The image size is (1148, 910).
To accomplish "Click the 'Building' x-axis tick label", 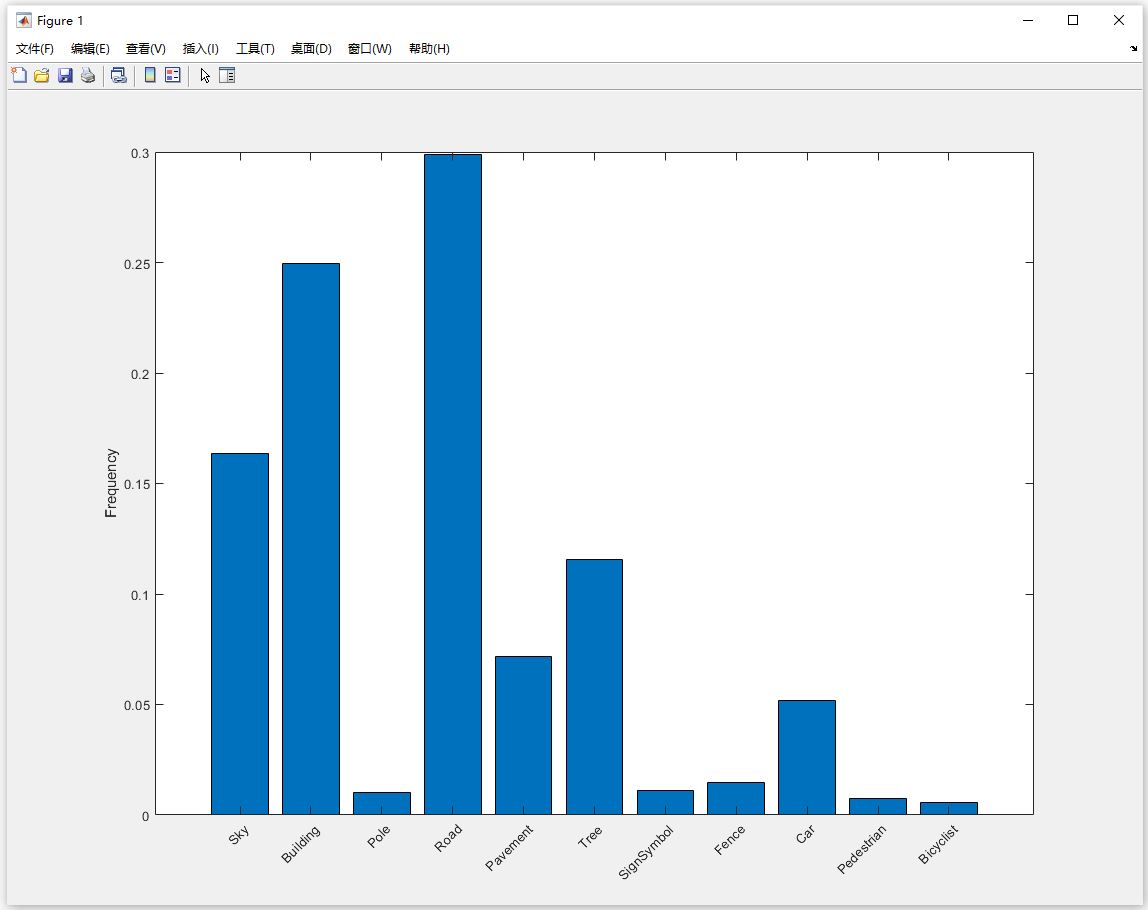I will (x=301, y=844).
